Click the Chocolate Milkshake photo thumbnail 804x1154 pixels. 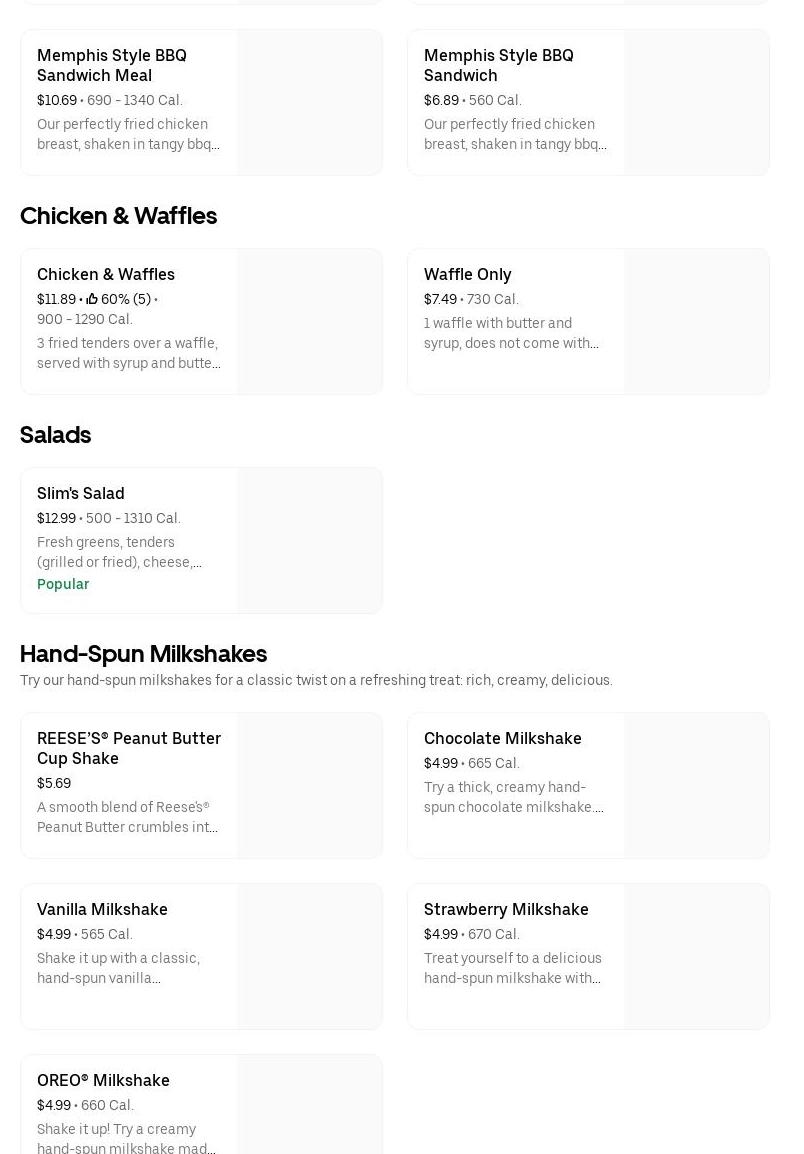[696, 786]
